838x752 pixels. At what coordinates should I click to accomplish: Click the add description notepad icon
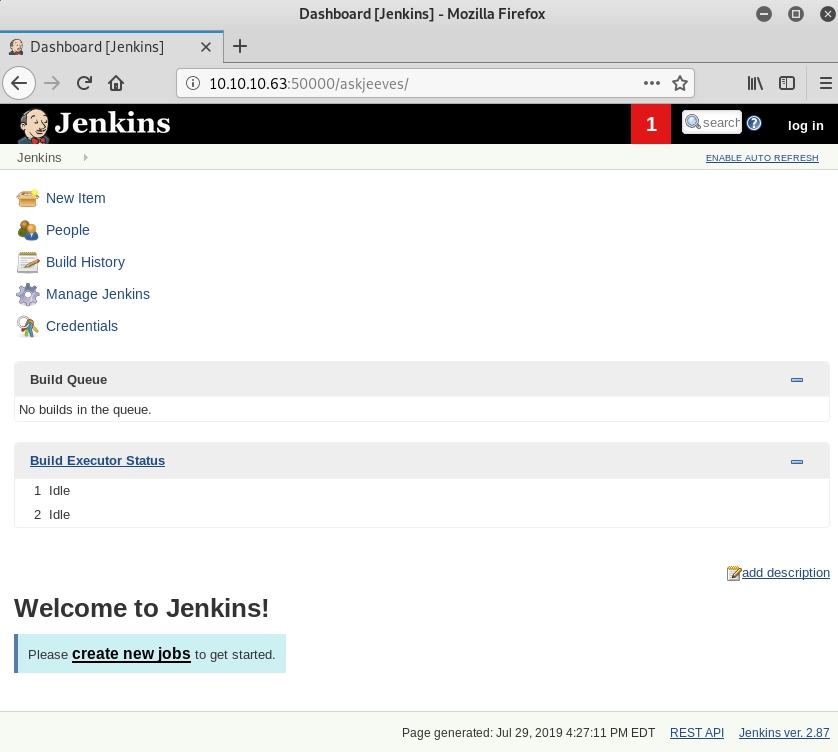tap(734, 573)
